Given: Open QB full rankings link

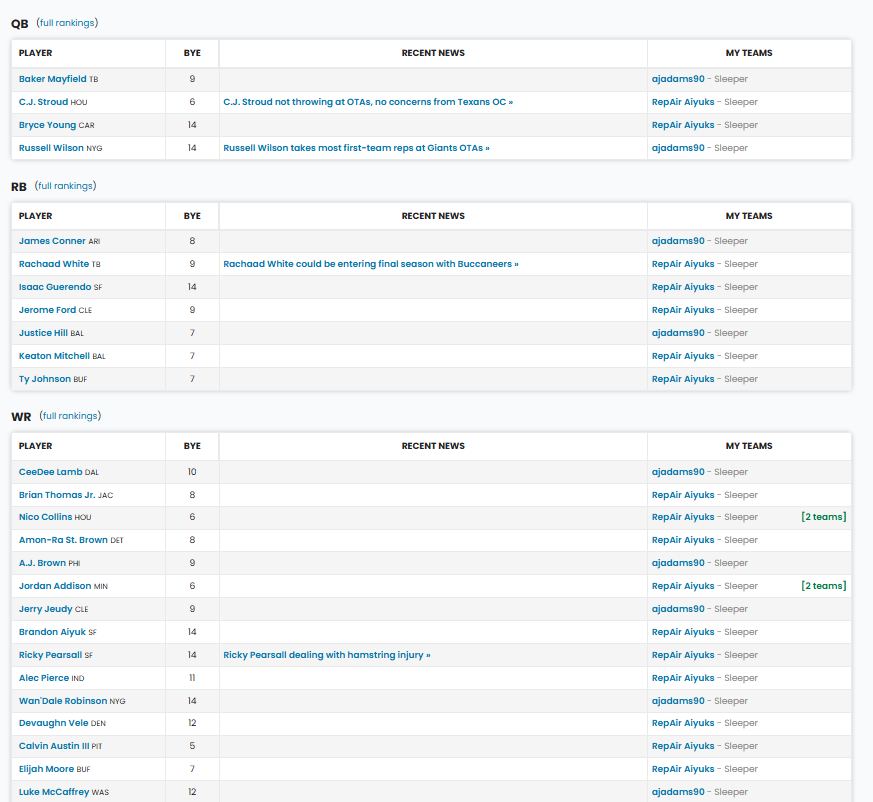Looking at the screenshot, I should coord(67,23).
